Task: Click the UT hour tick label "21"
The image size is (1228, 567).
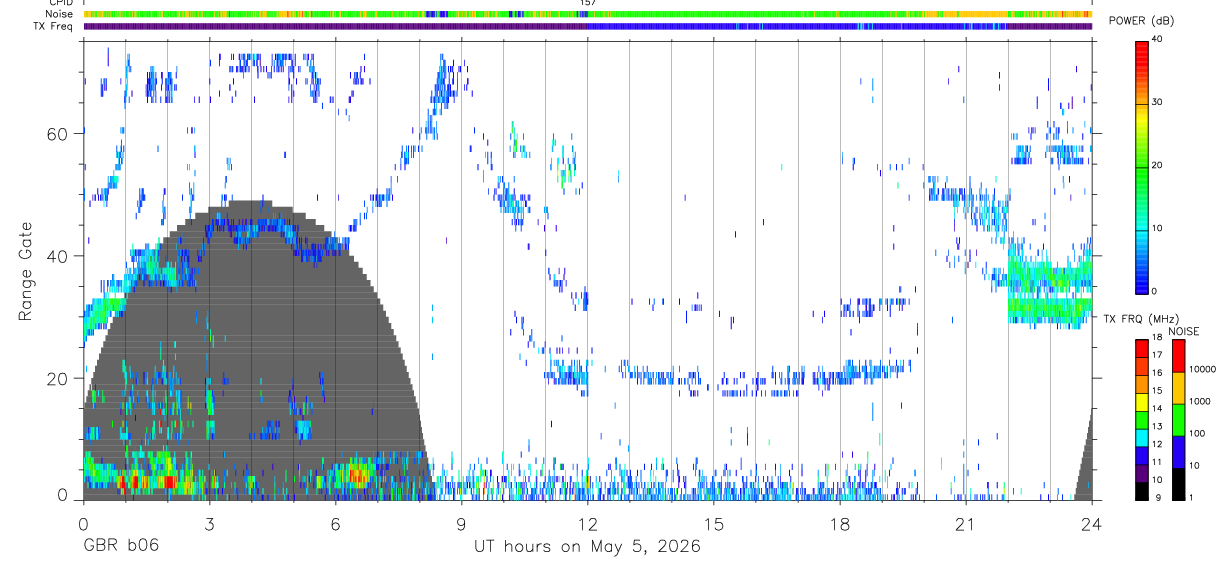Action: (x=965, y=524)
